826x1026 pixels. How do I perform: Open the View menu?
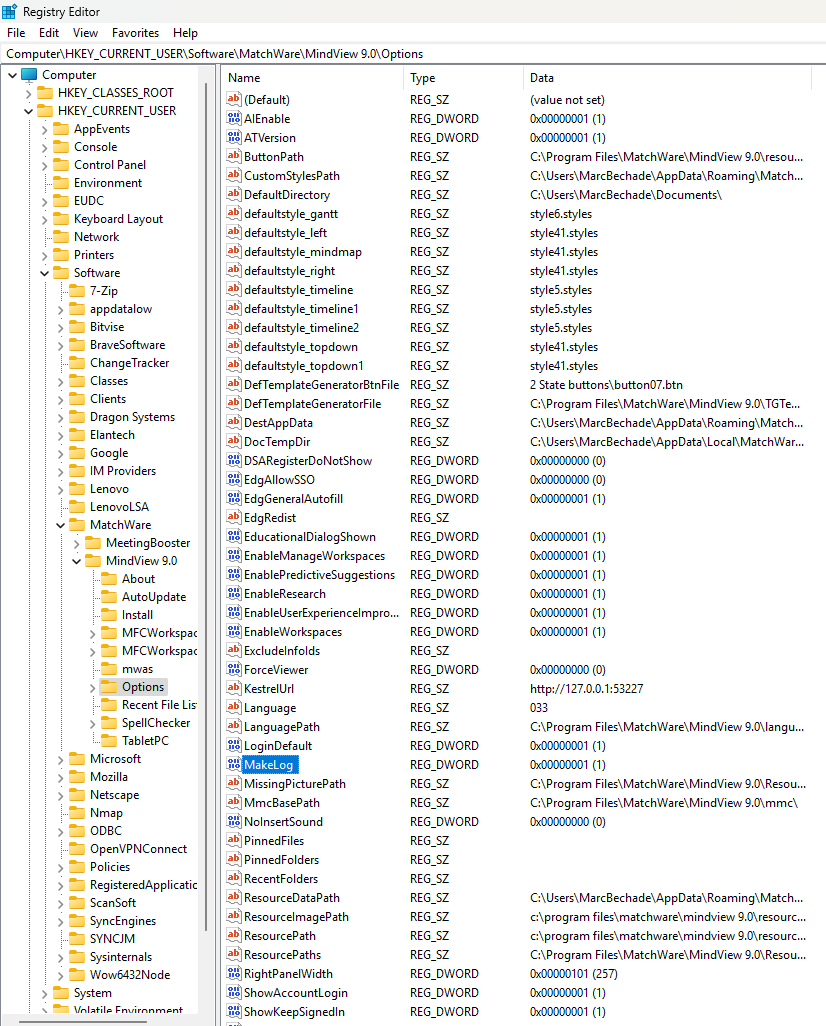coord(85,32)
